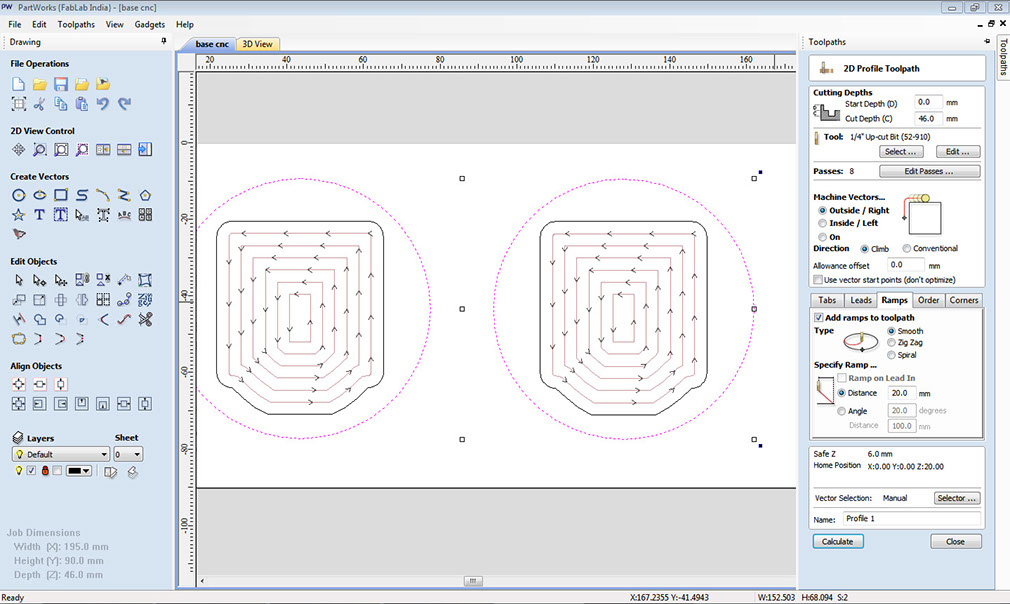Pick the arrow Selection tool in Edit Objects
1010x604 pixels.
pos(19,280)
